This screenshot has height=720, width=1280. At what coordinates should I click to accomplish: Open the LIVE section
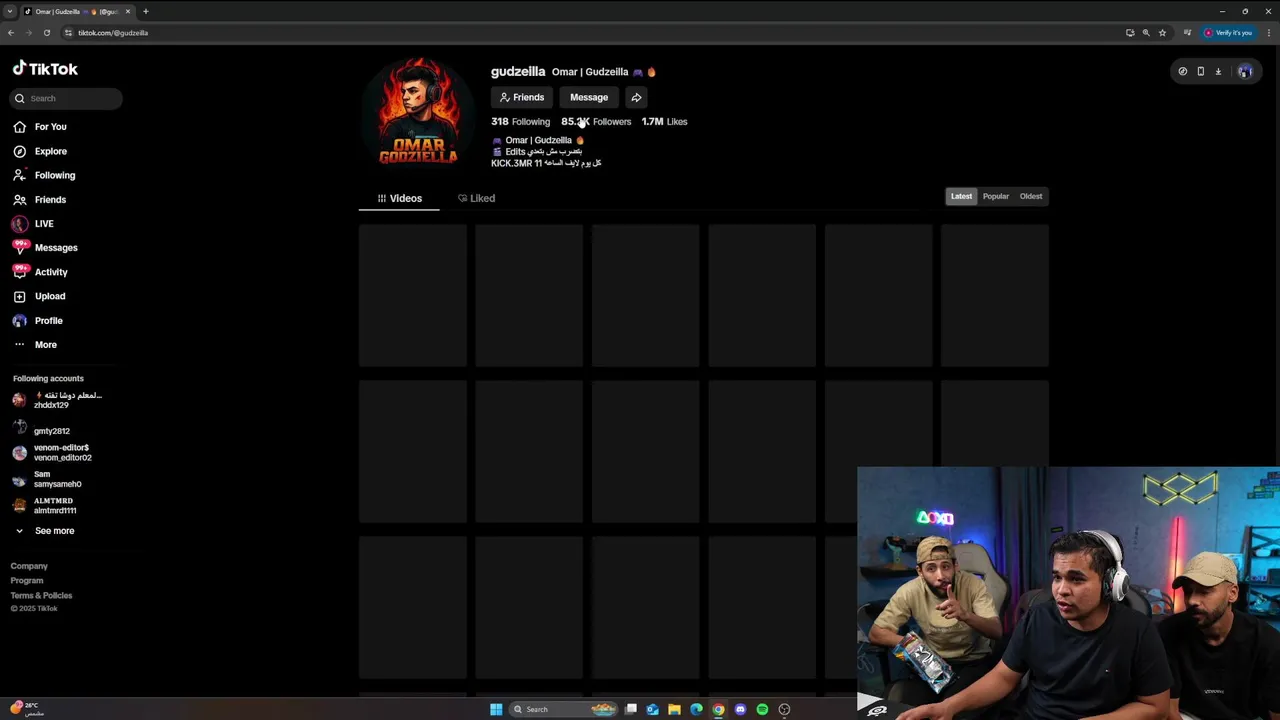34,224
